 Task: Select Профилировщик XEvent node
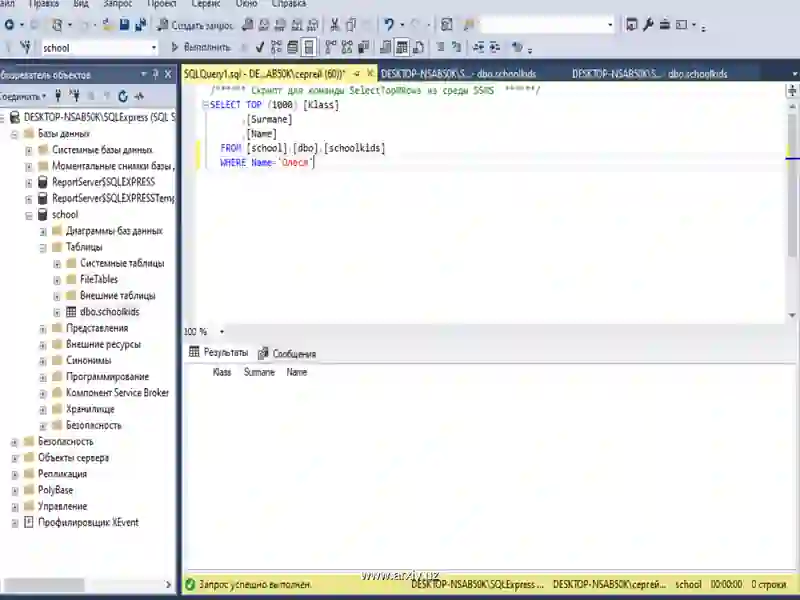coord(88,522)
